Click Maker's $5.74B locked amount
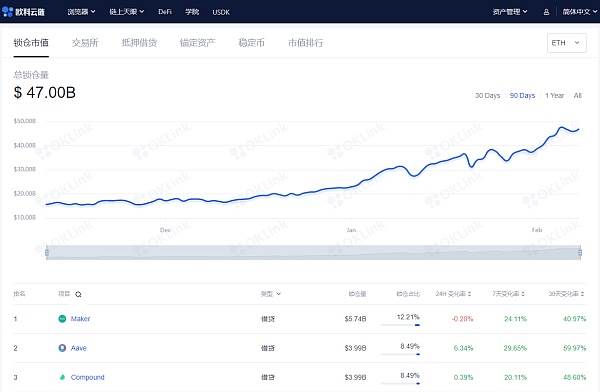This screenshot has width=600, height=392. (x=355, y=318)
